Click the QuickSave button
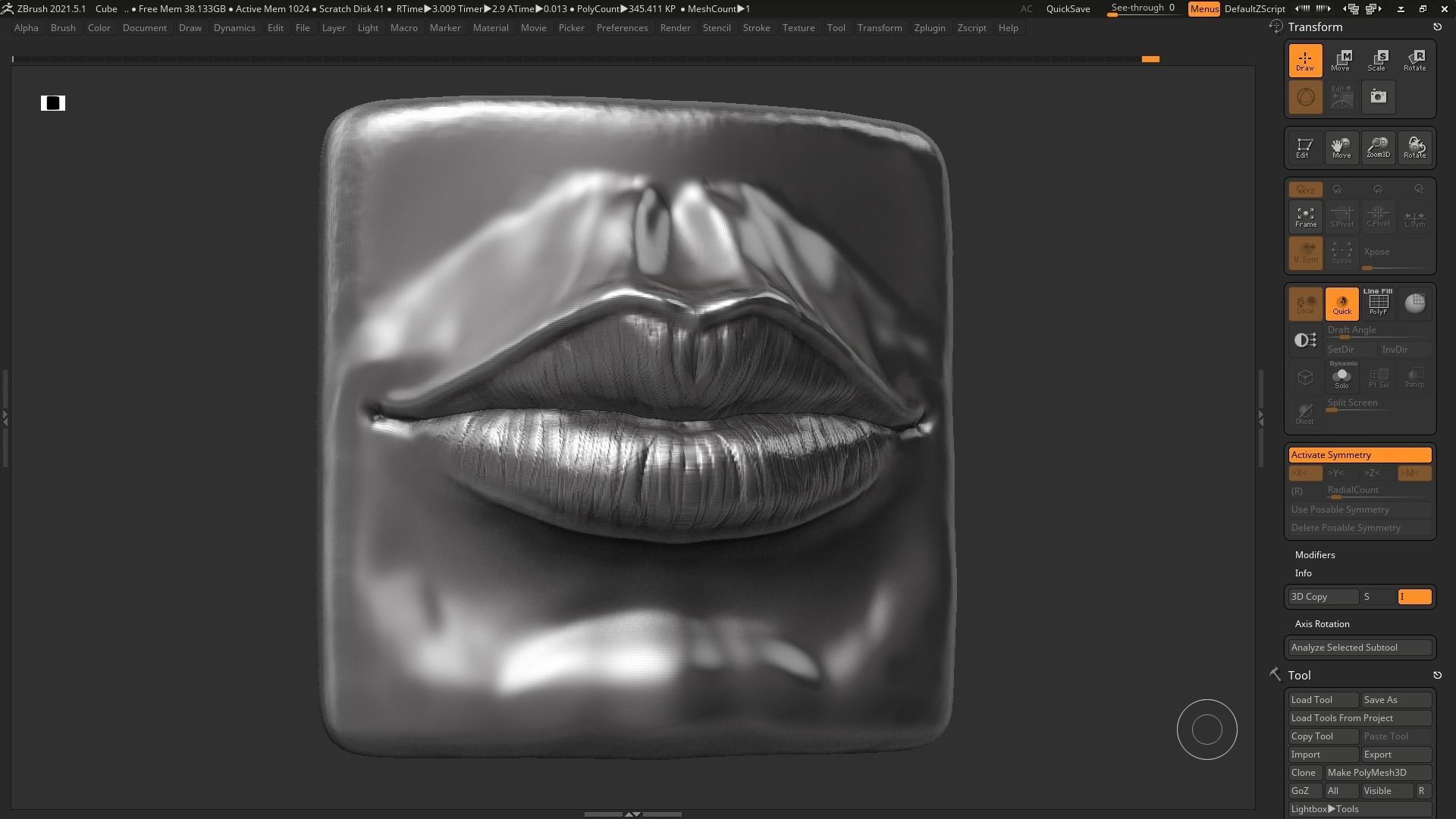 pos(1068,9)
